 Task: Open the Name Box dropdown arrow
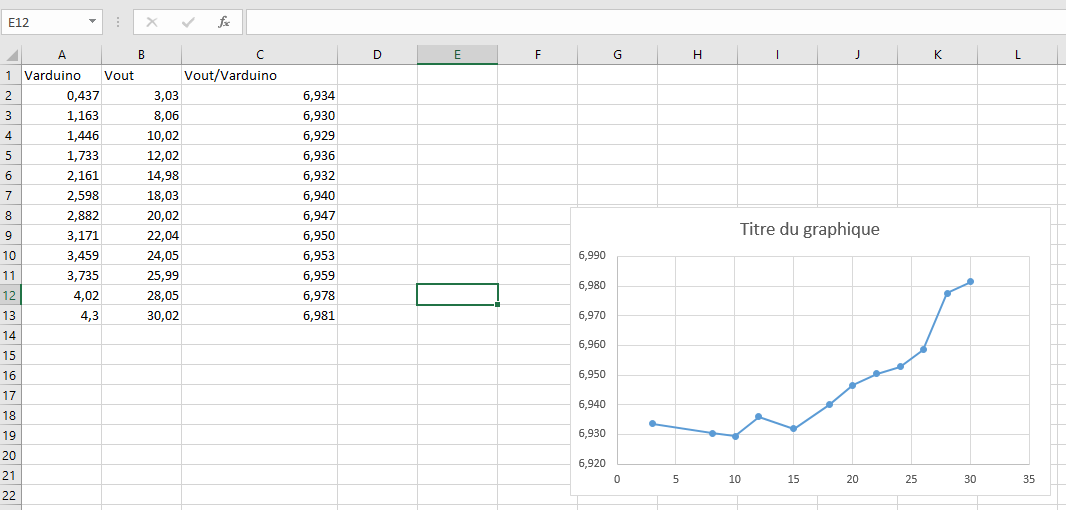(x=92, y=22)
